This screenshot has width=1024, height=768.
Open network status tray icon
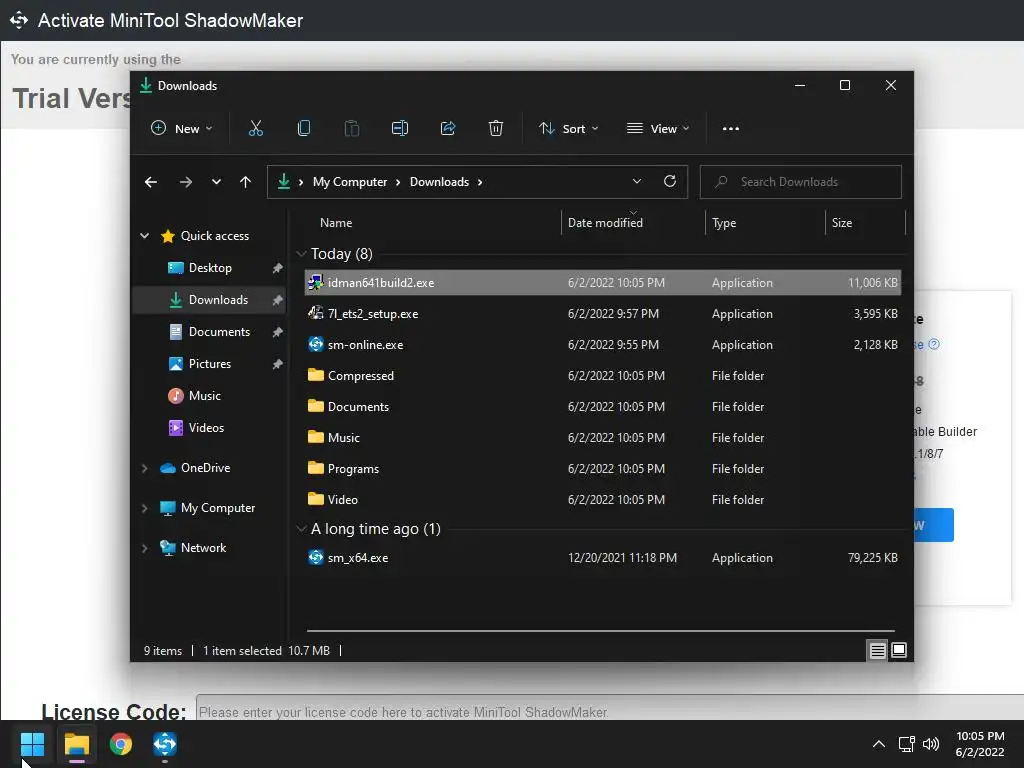[906, 744]
